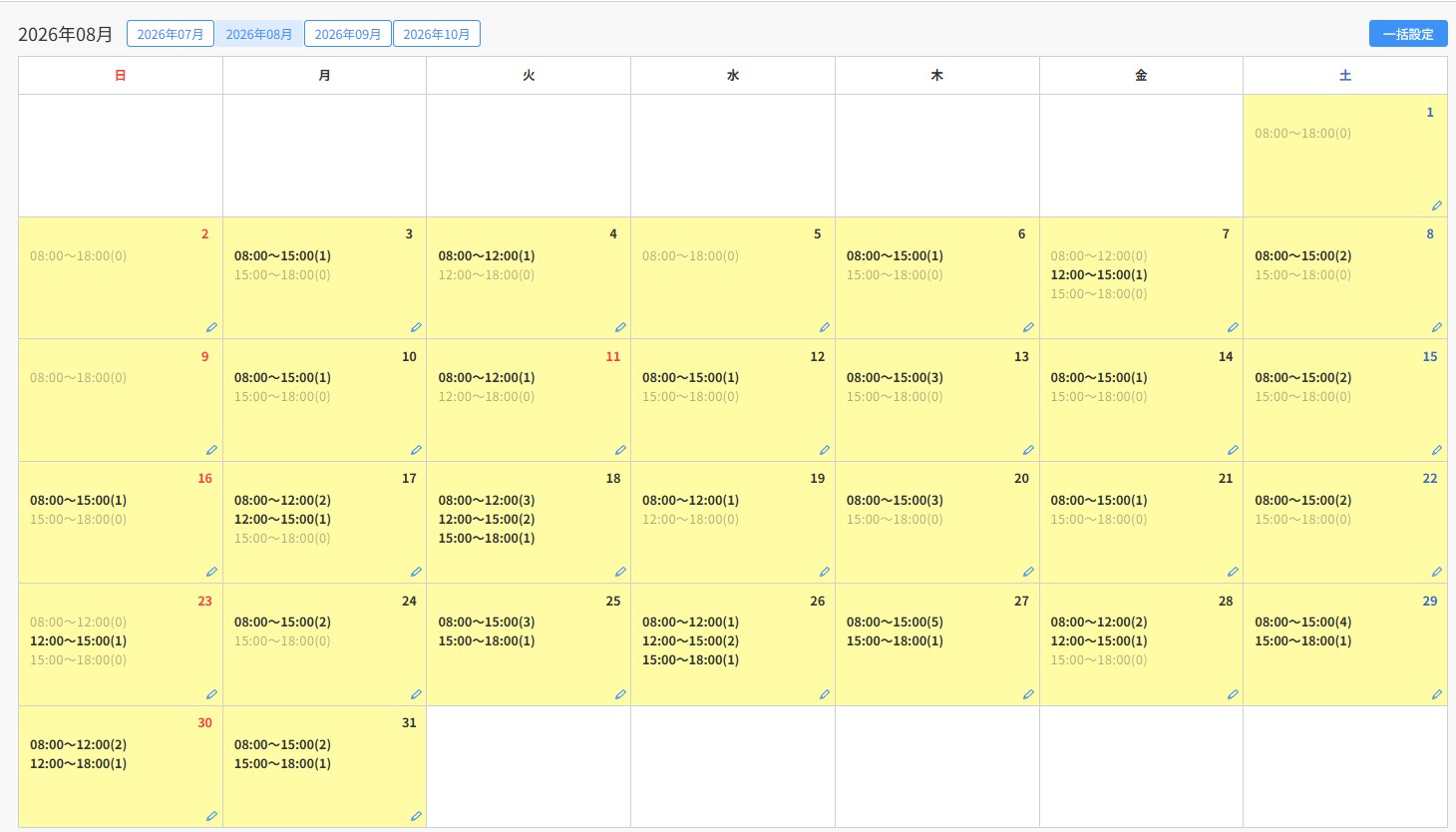1456x832 pixels.
Task: Switch to the 2026年07月 month tab
Action: 171,34
